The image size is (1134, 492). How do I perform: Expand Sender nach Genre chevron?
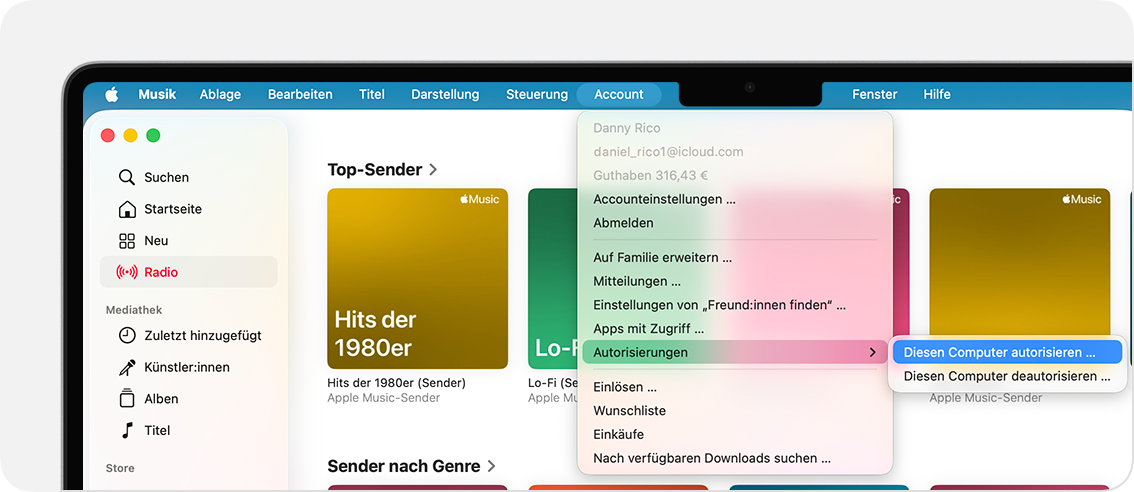coord(492,465)
